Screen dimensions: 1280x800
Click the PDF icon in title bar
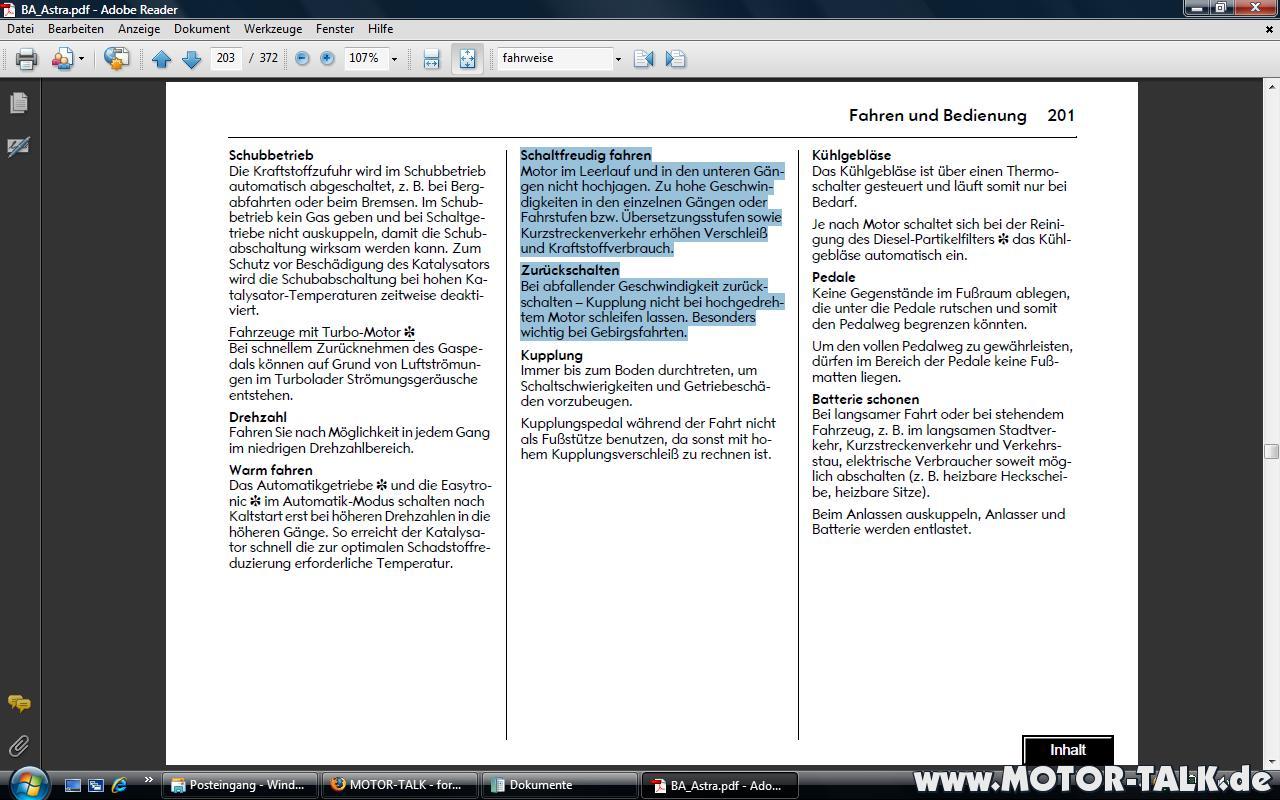click(x=9, y=9)
